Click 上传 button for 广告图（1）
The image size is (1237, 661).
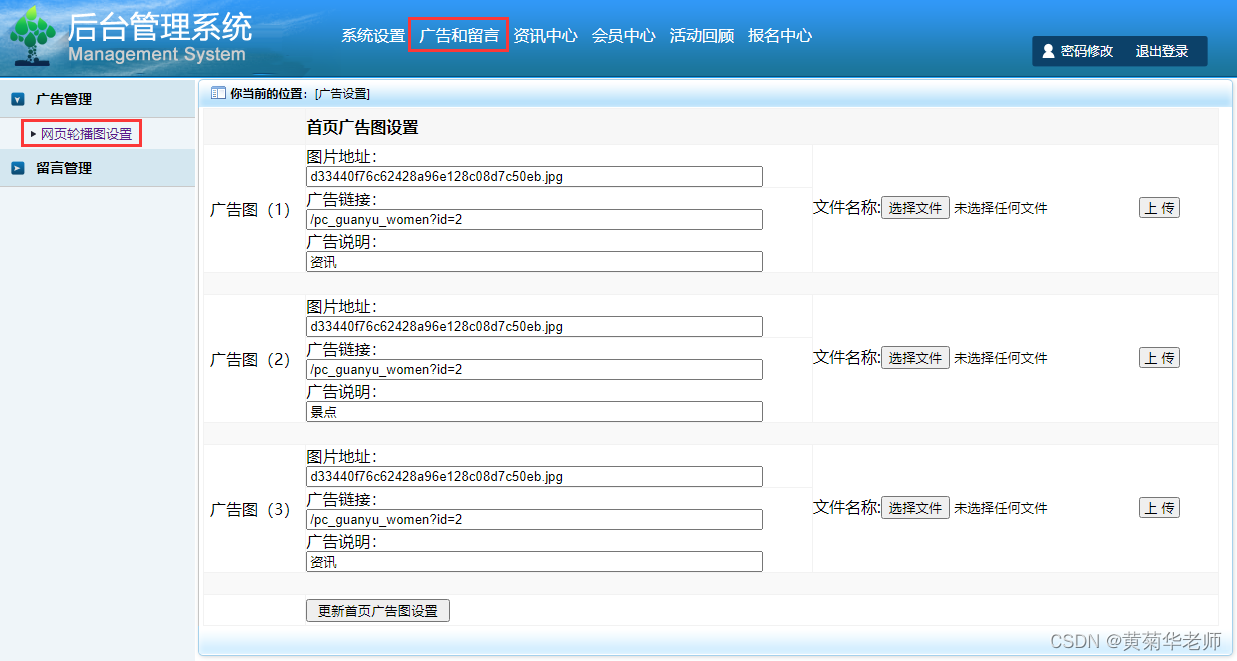(1159, 208)
